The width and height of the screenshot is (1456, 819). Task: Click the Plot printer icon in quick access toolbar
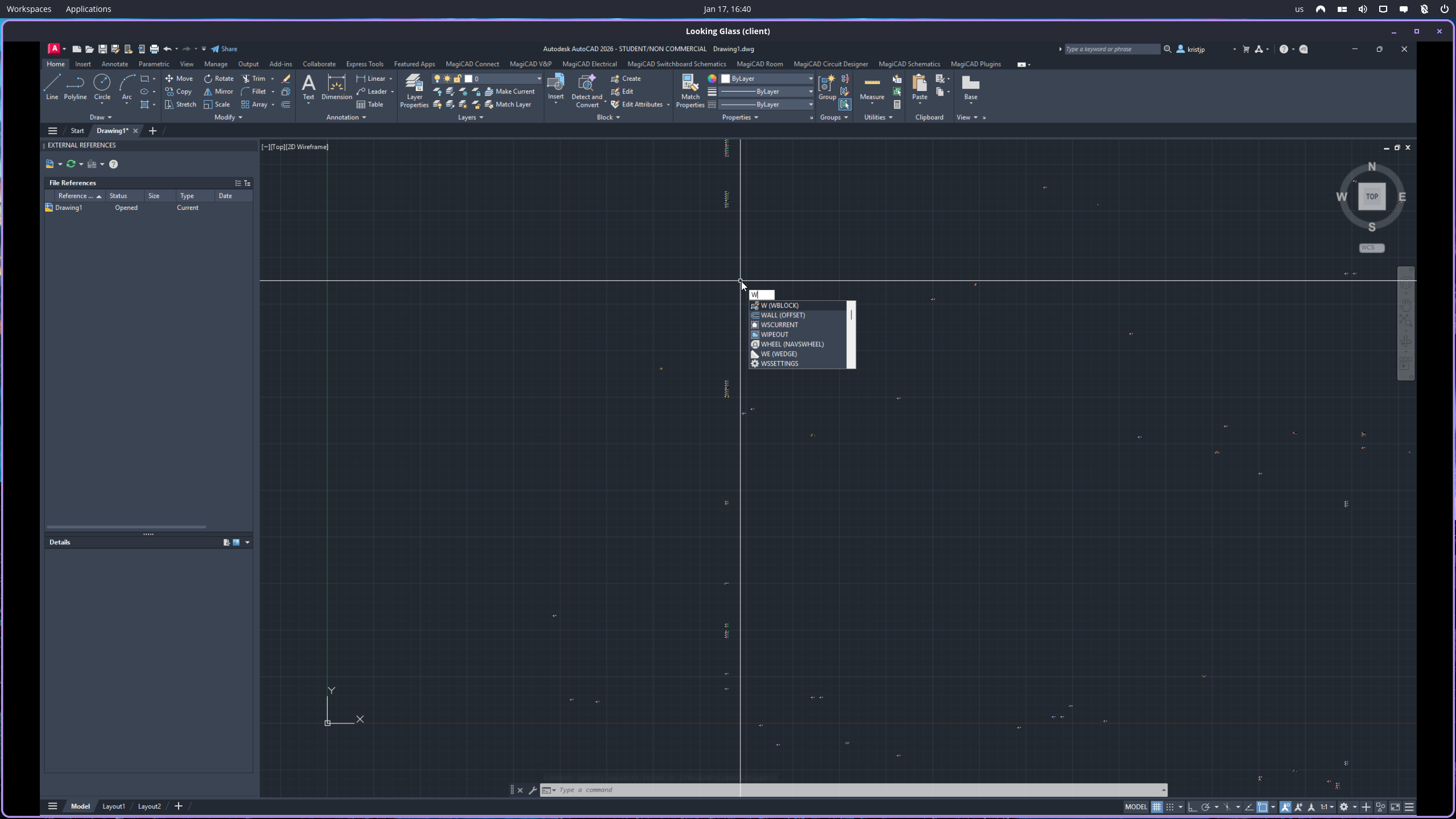154,49
